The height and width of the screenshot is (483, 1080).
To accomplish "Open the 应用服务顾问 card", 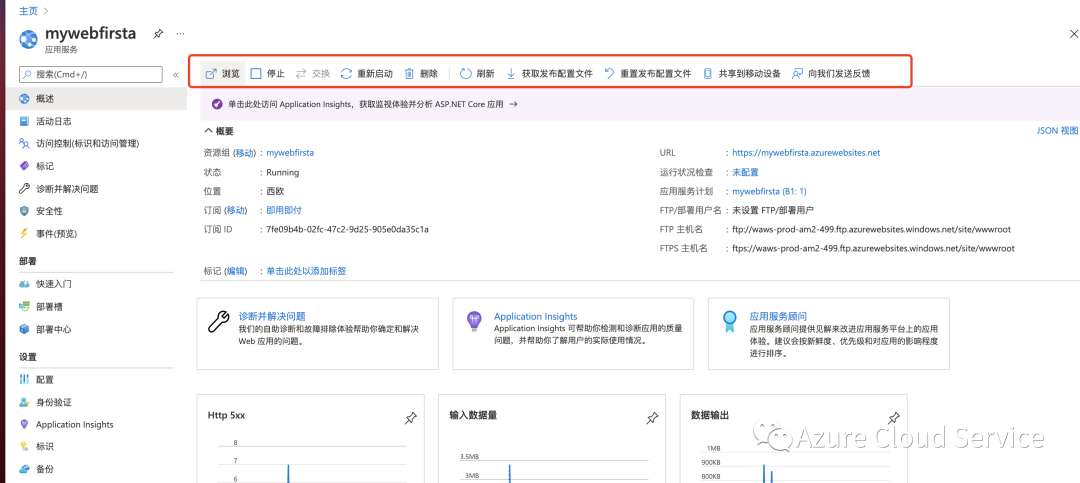I will click(x=829, y=333).
